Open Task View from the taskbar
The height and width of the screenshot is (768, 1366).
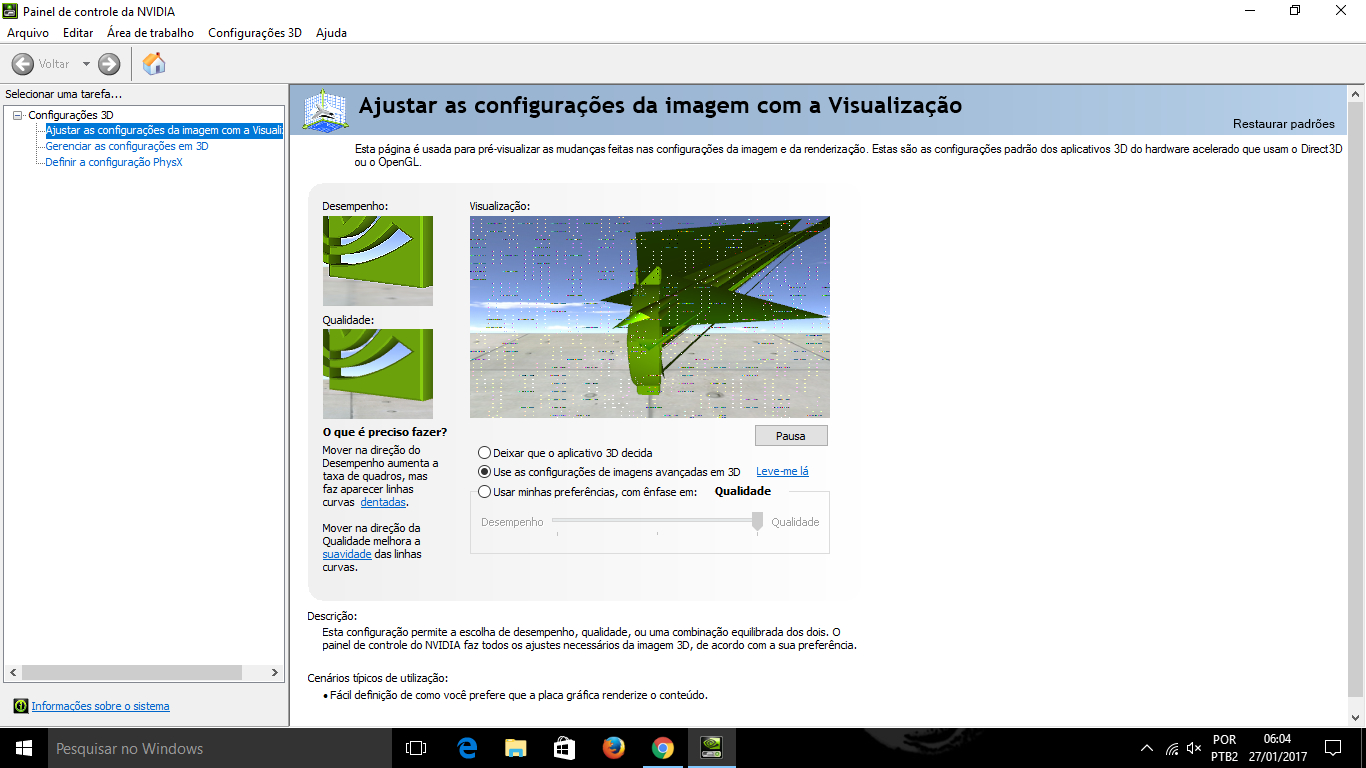pyautogui.click(x=416, y=748)
